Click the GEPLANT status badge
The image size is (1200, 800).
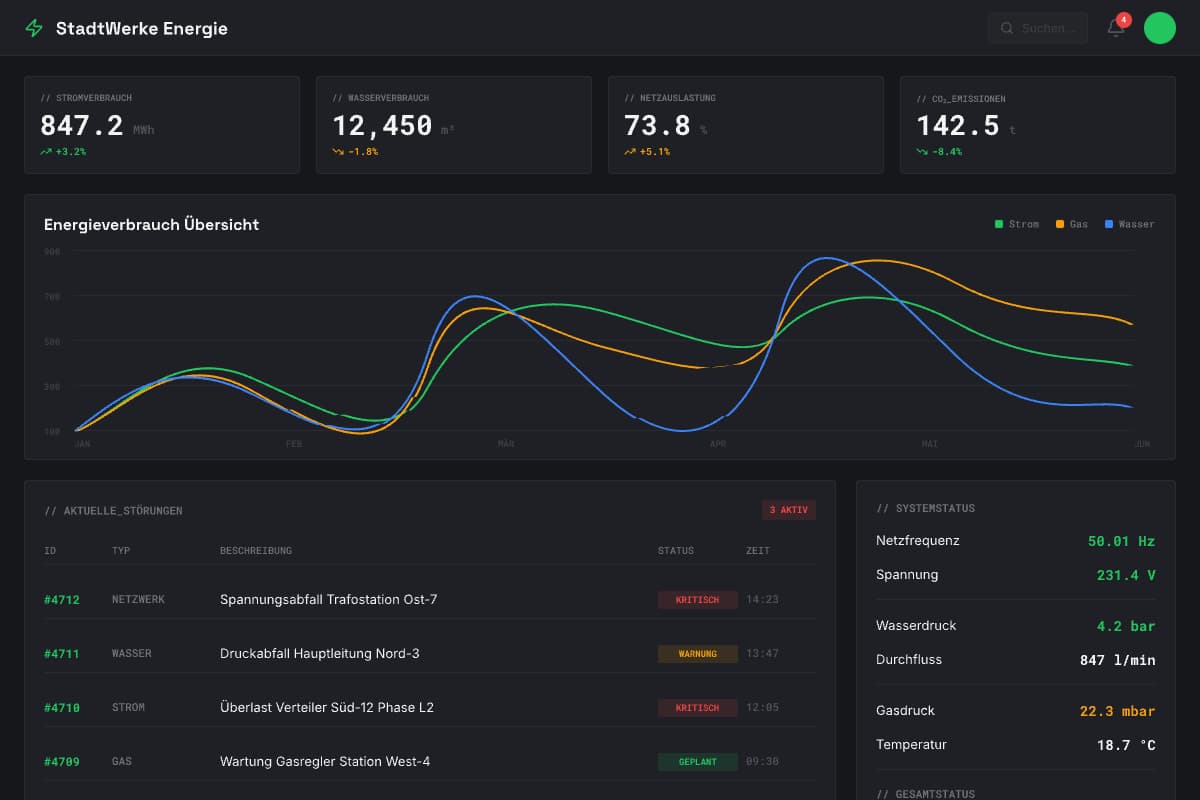click(697, 762)
